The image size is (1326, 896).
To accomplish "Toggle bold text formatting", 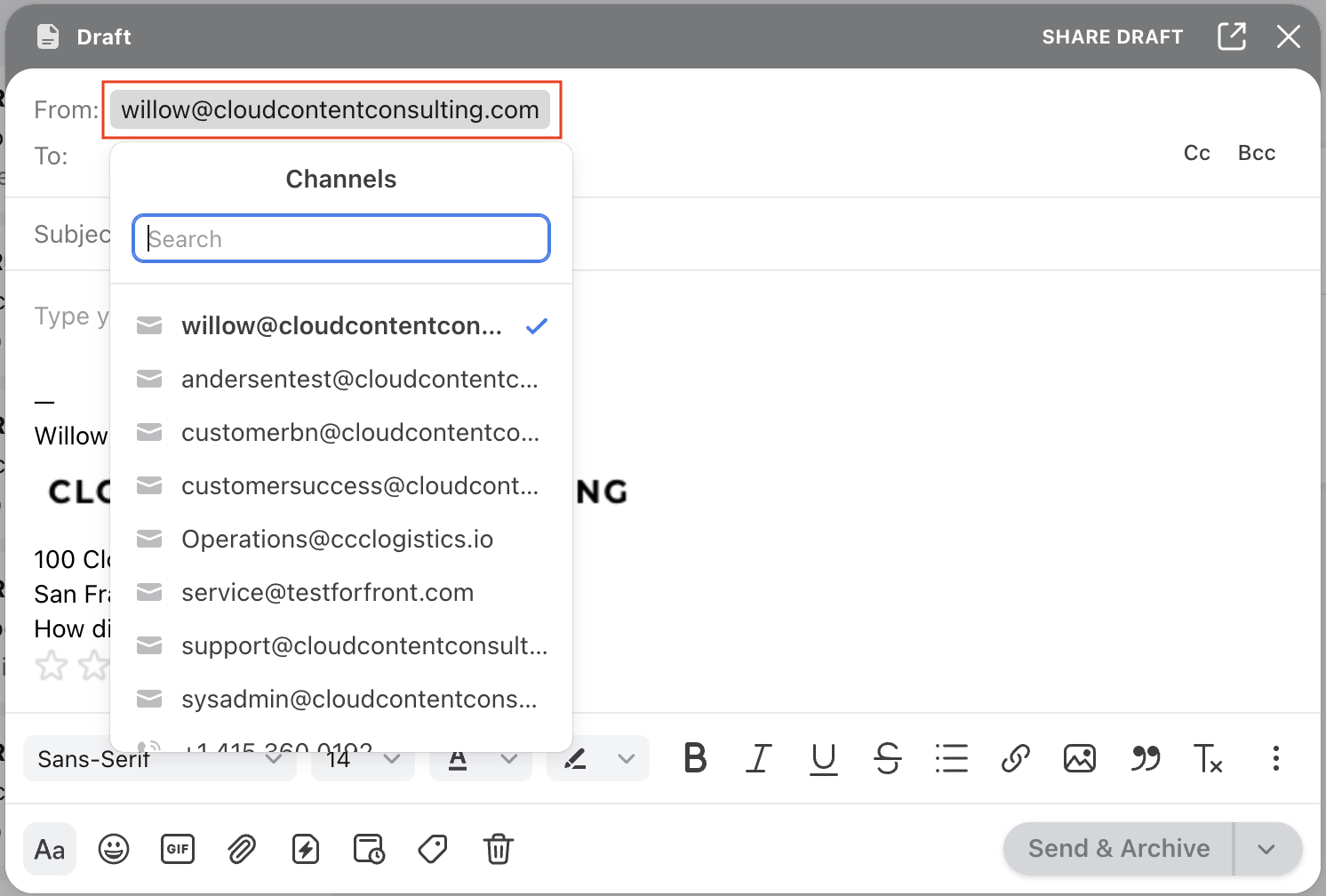I will click(x=696, y=758).
